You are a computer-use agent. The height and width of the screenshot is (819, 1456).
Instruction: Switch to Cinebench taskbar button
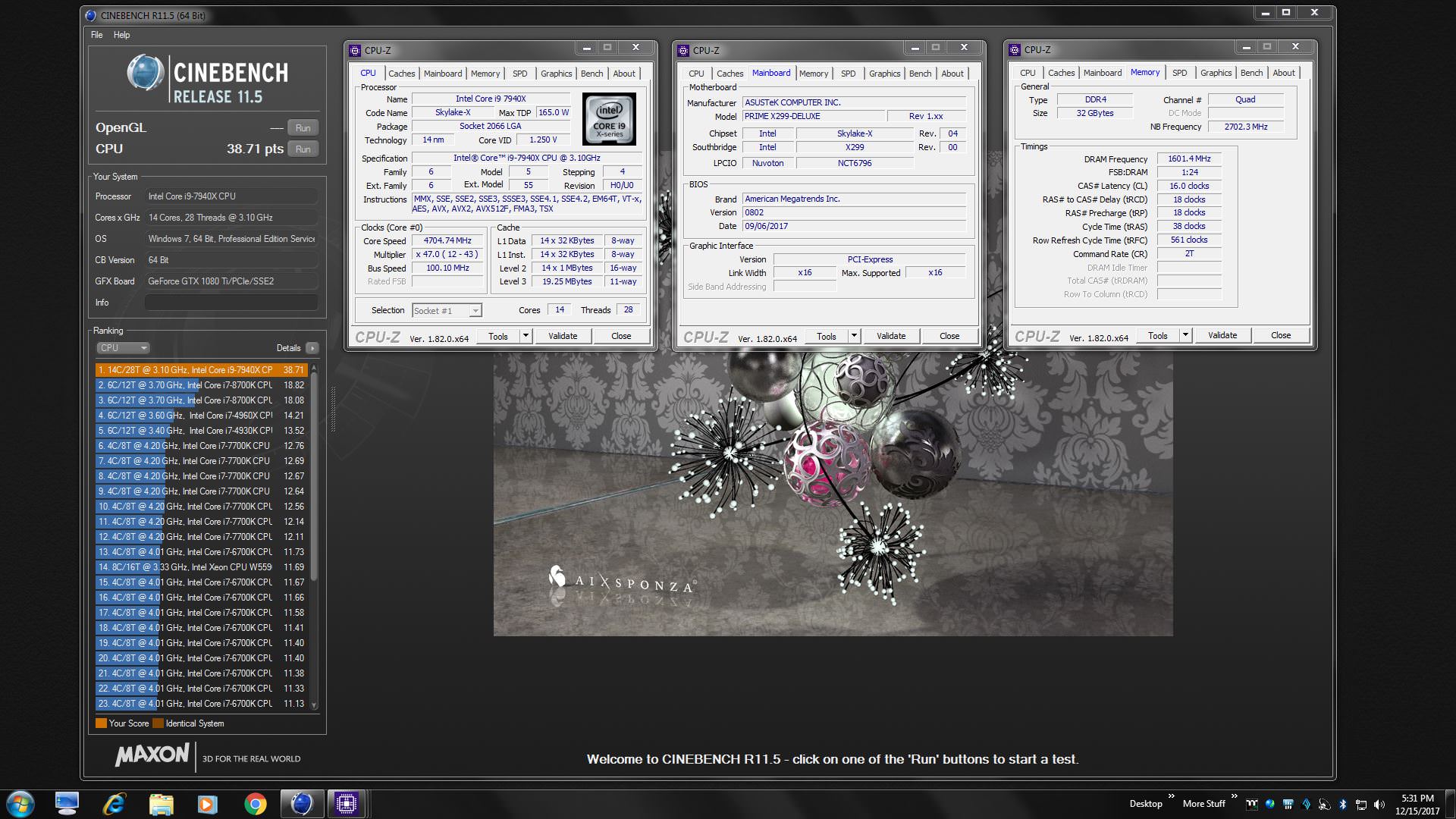(302, 804)
